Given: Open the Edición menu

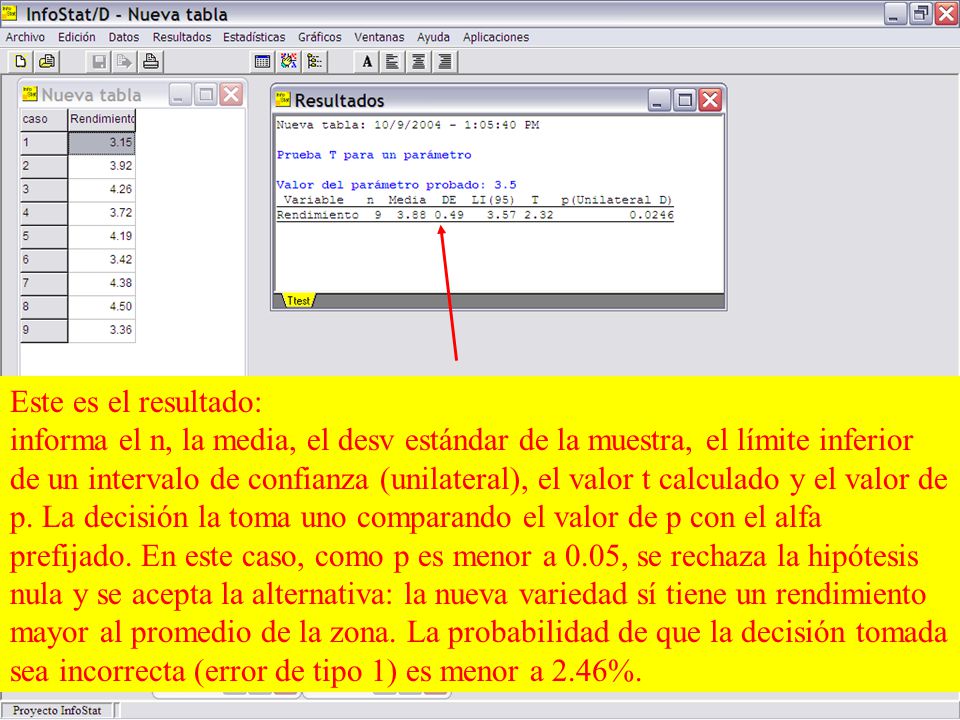Looking at the screenshot, I should tap(77, 37).
